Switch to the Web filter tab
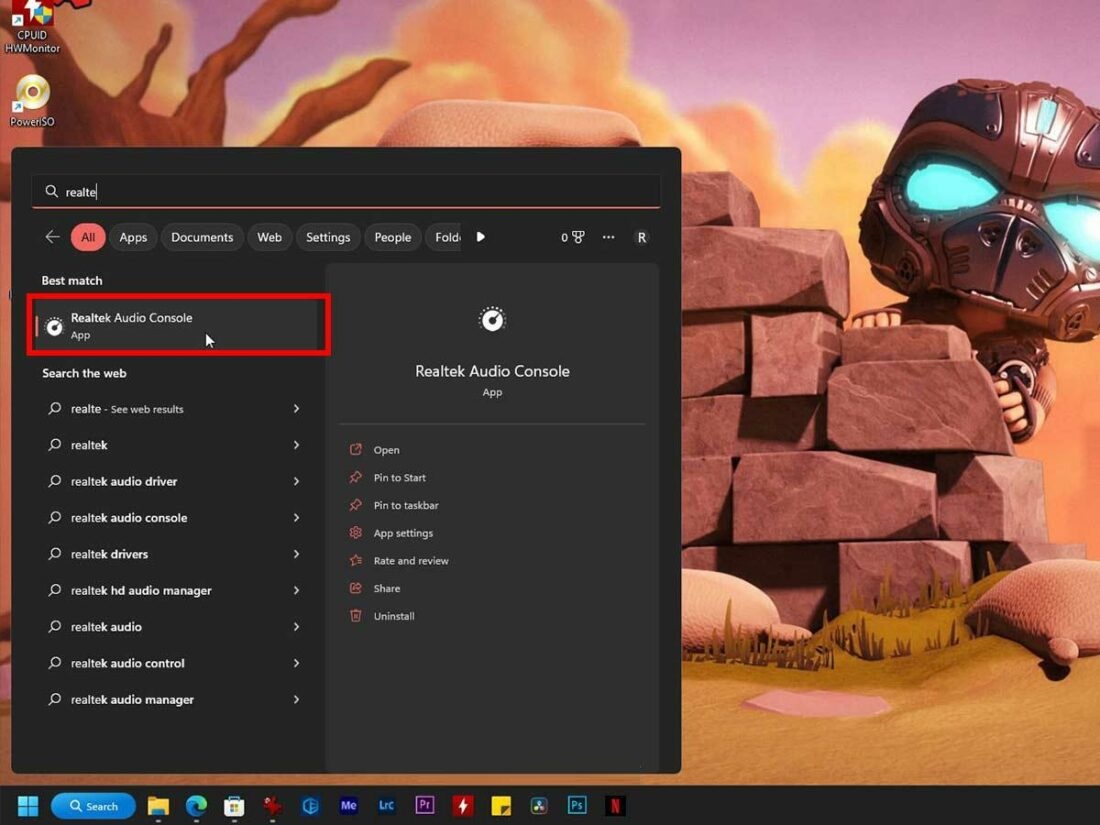This screenshot has height=825, width=1100. coord(269,237)
